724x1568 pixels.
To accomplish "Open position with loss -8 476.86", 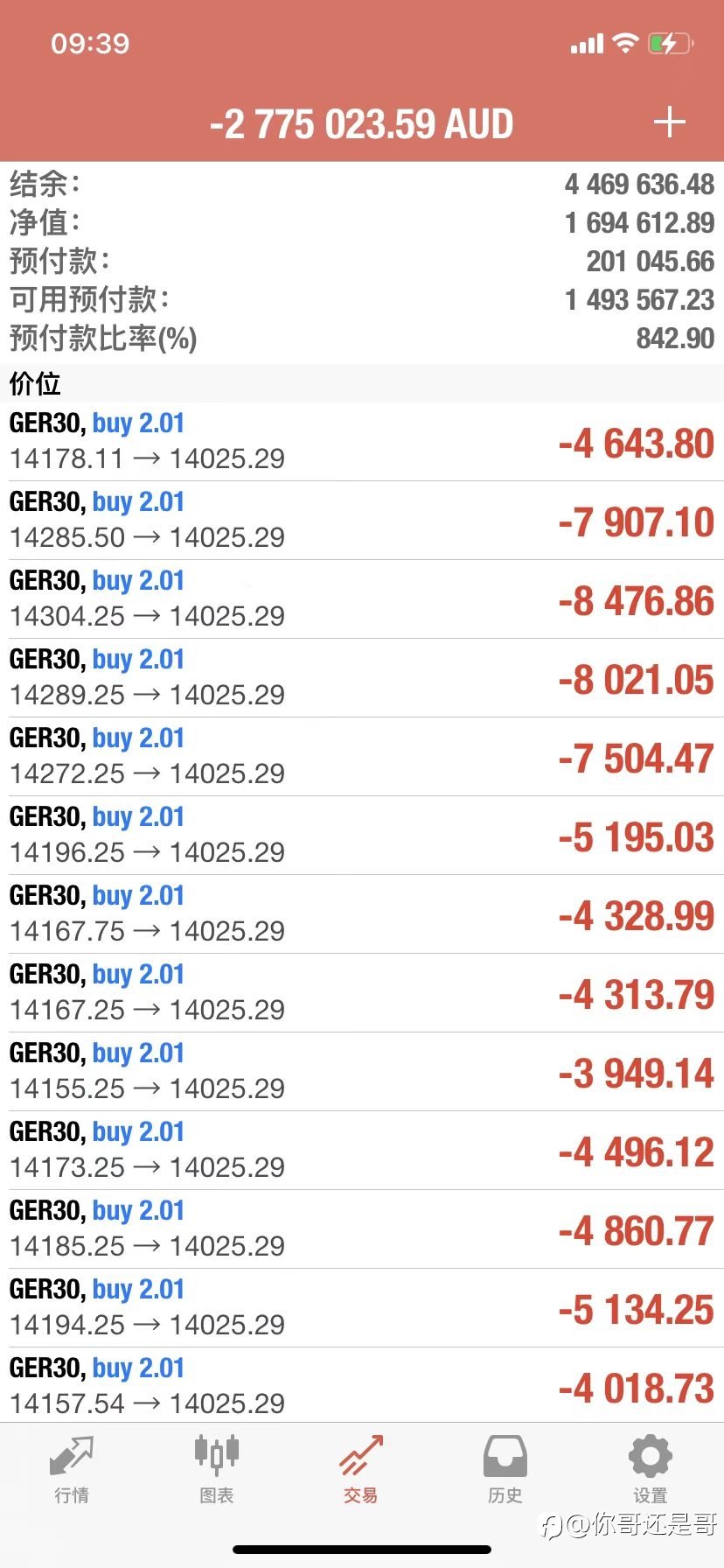I will click(362, 599).
